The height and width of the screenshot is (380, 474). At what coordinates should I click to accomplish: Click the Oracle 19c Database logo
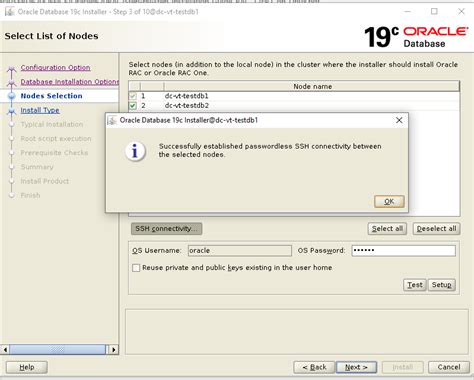point(416,37)
